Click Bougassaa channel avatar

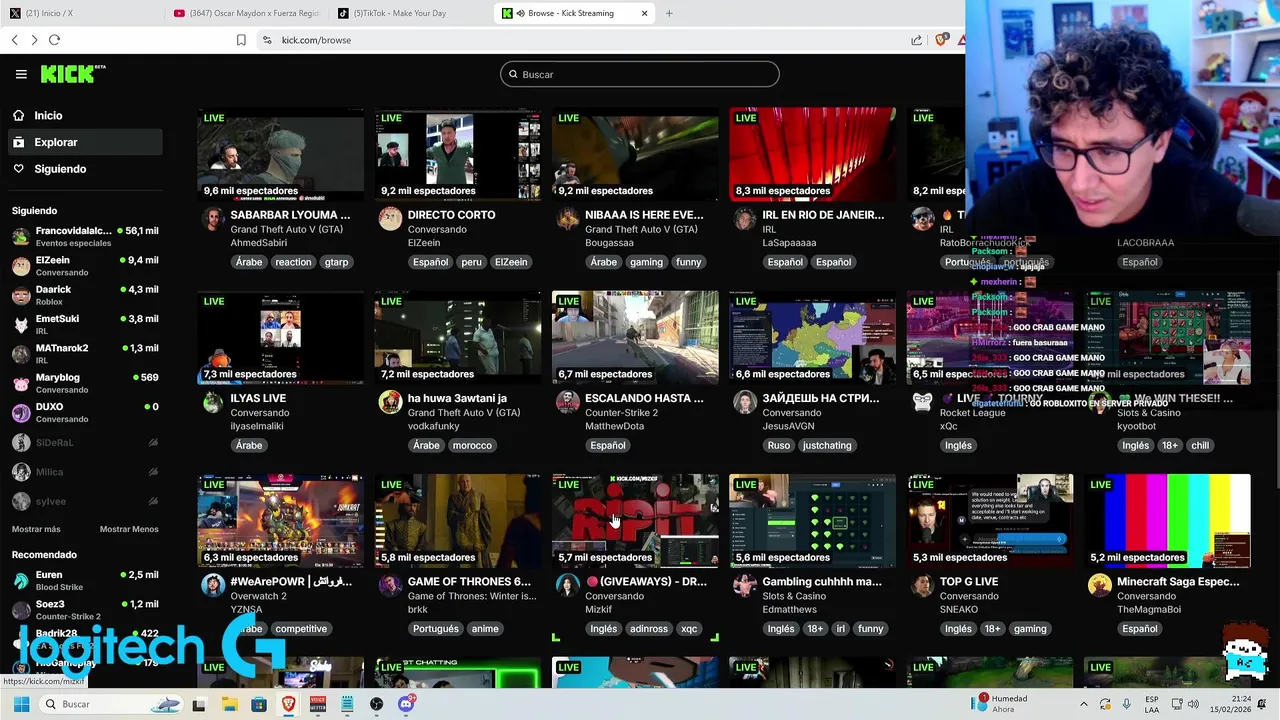(567, 219)
